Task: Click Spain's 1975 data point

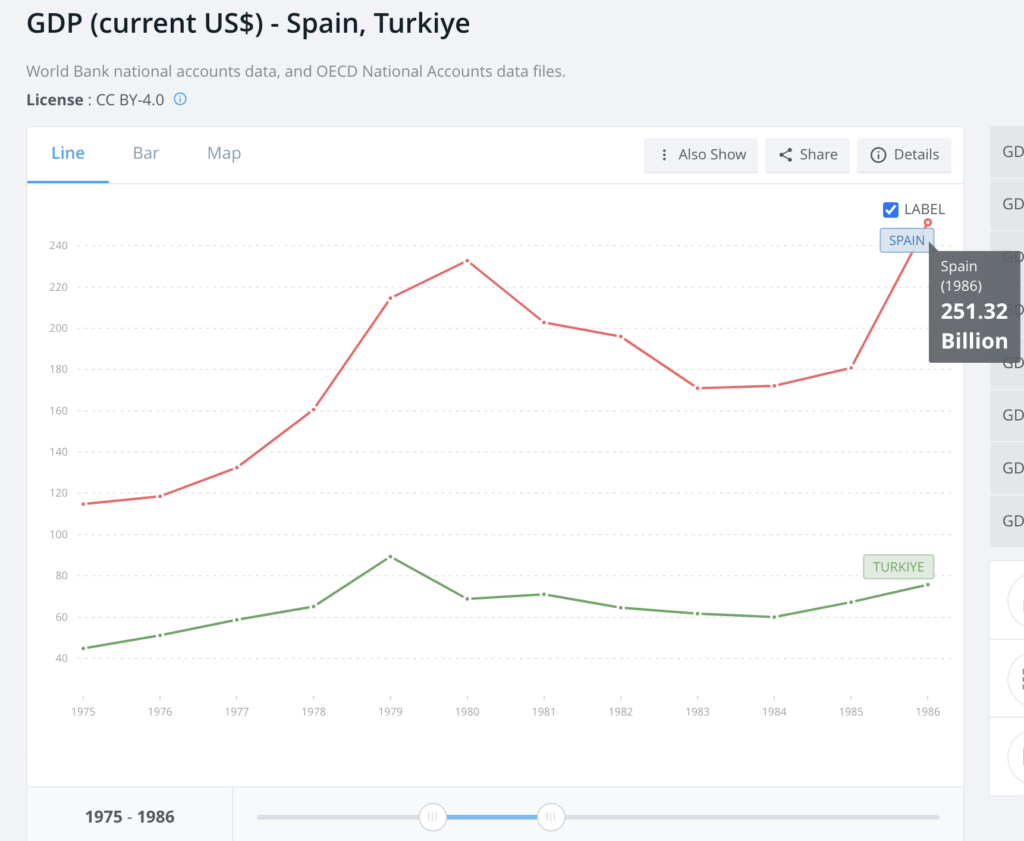Action: 84,503
